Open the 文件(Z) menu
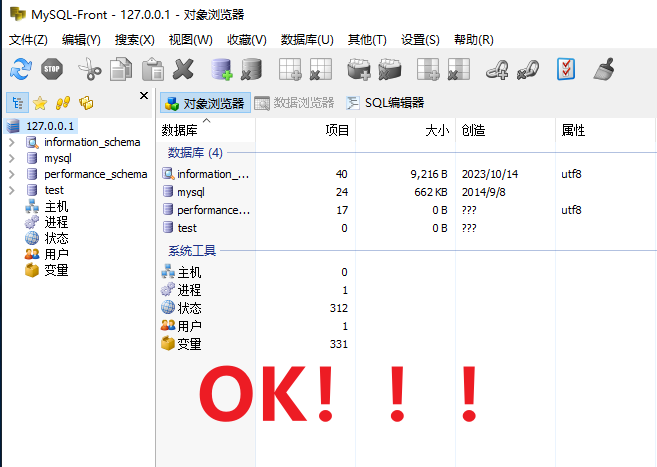Viewport: 657px width, 467px height. click(28, 40)
